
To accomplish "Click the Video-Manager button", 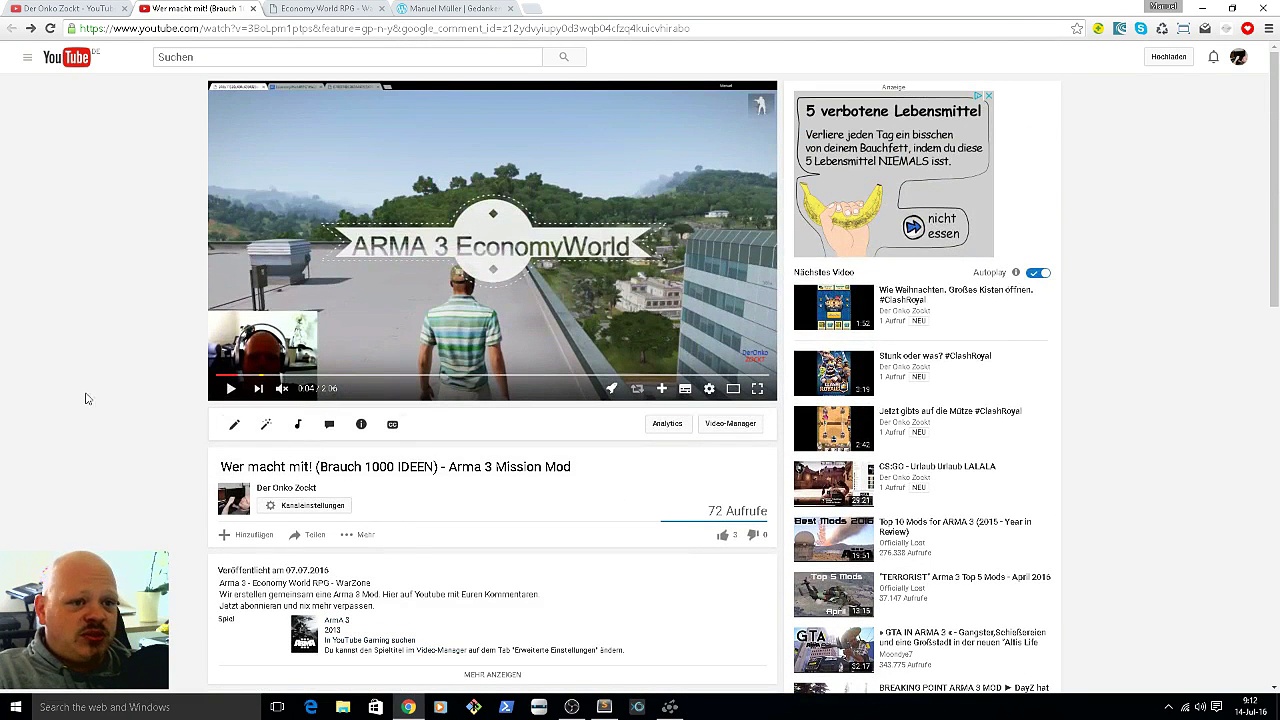I will tap(730, 424).
